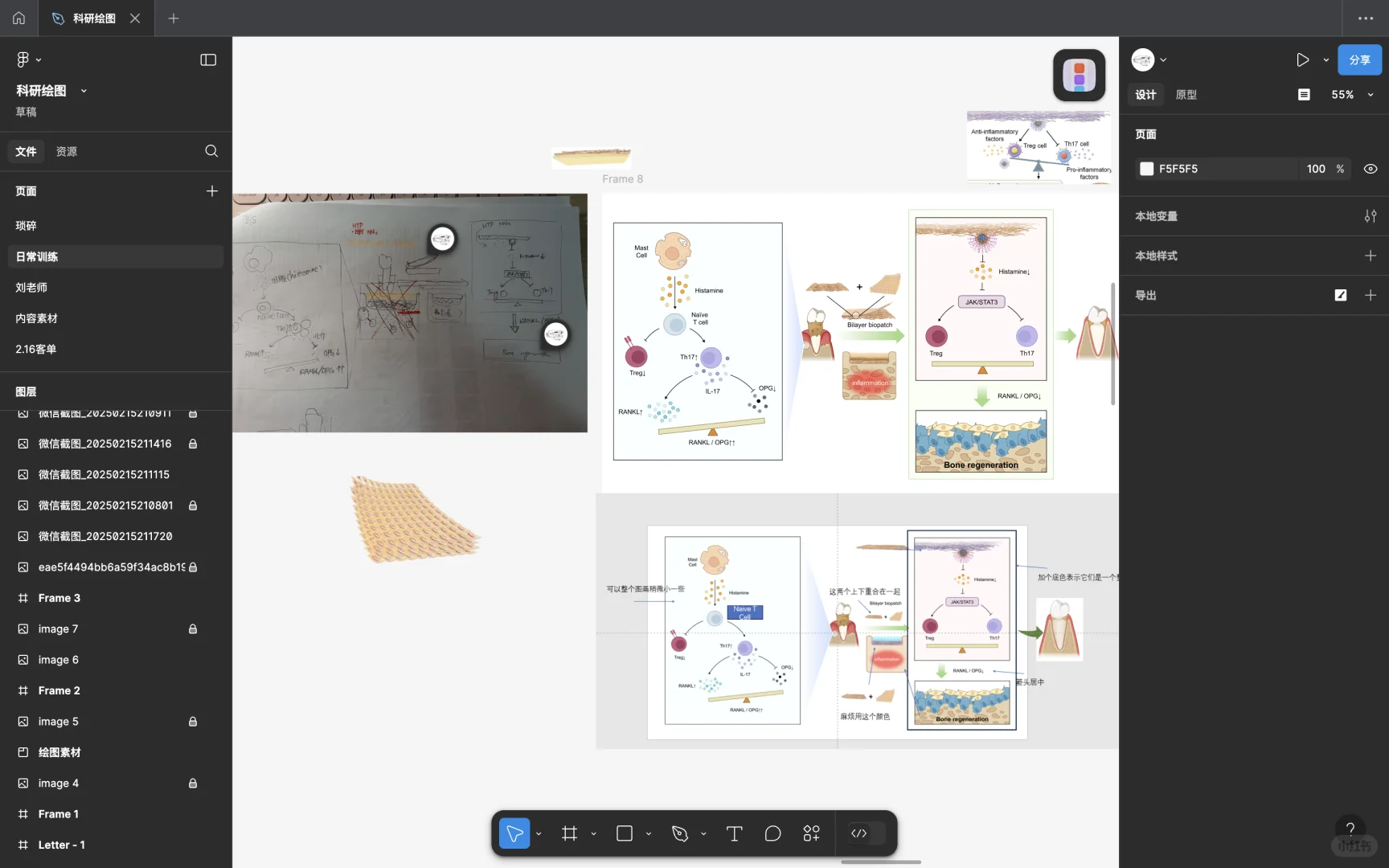This screenshot has height=868, width=1389.
Task: Expand the Pen tool options chevron
Action: [x=703, y=834]
